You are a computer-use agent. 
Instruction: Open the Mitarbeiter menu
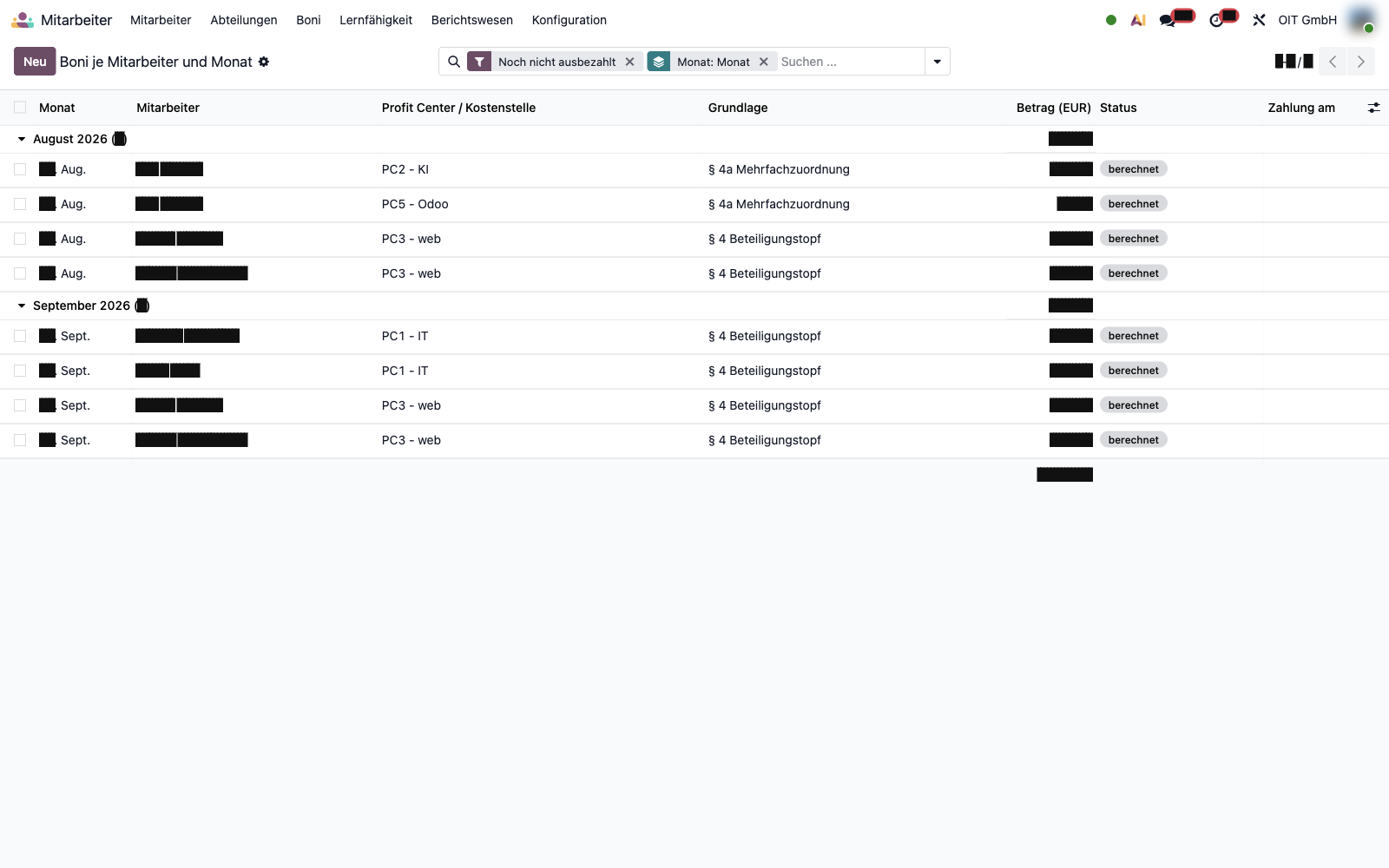pyautogui.click(x=161, y=20)
